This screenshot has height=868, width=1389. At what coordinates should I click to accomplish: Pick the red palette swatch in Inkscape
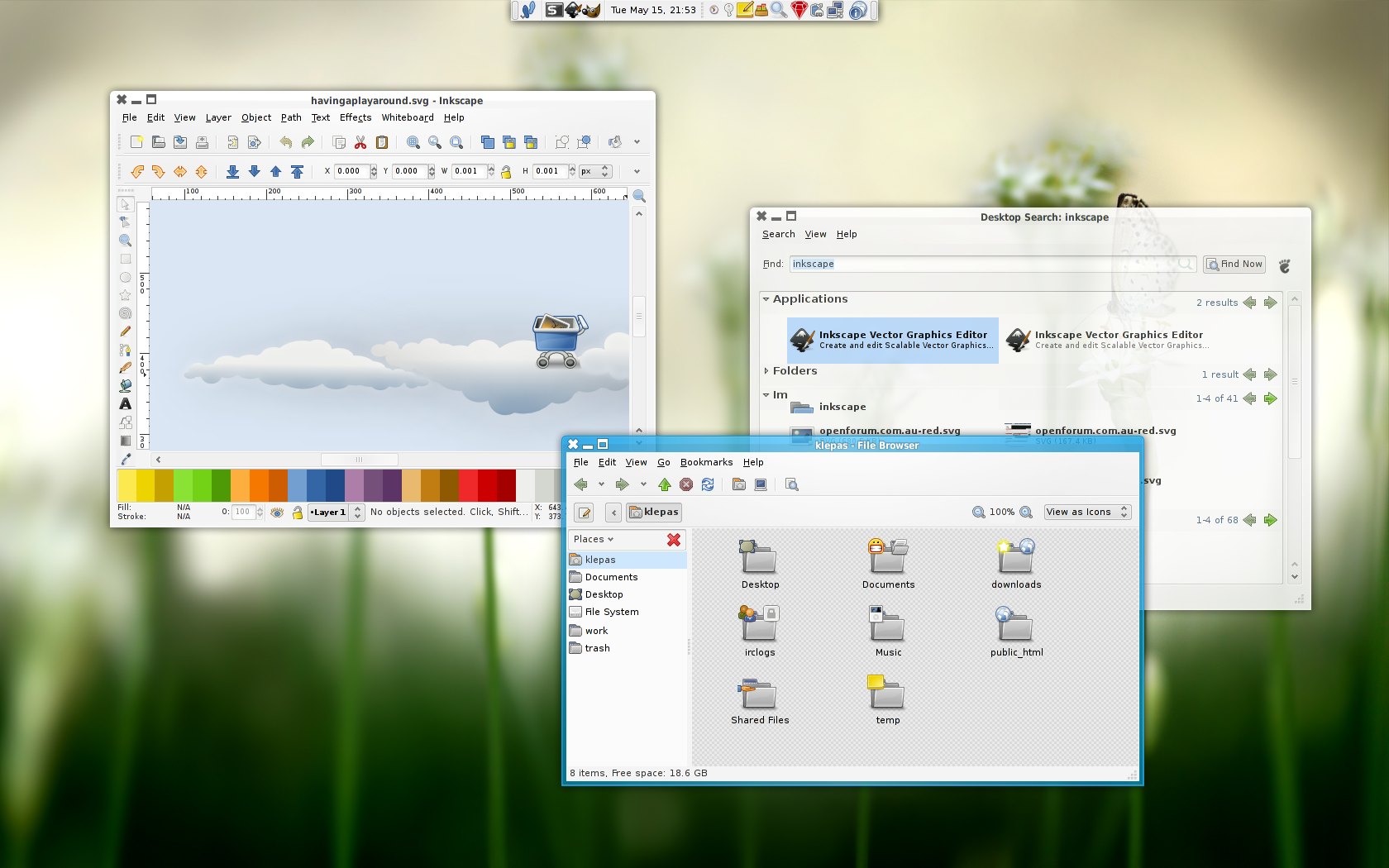[487, 485]
